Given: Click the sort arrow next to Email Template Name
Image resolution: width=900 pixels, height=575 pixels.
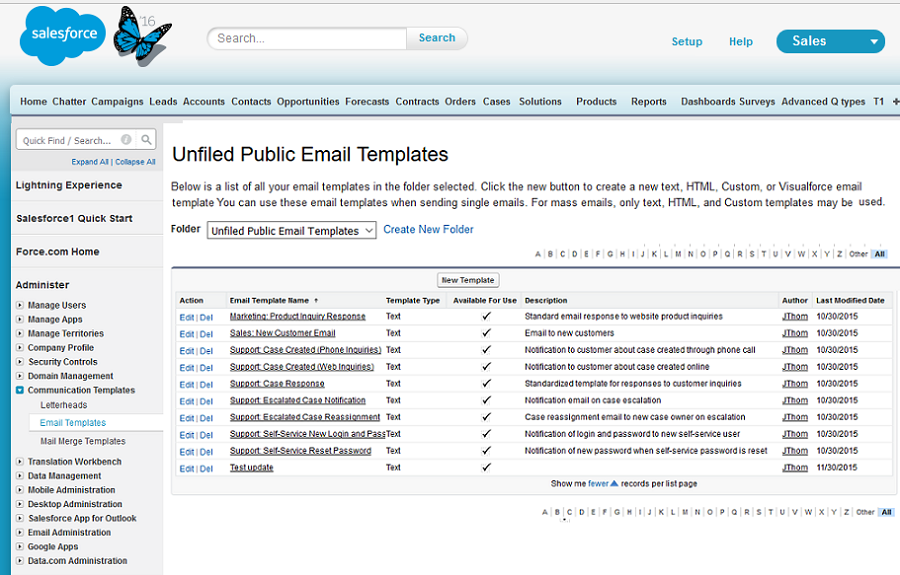Looking at the screenshot, I should pos(316,301).
